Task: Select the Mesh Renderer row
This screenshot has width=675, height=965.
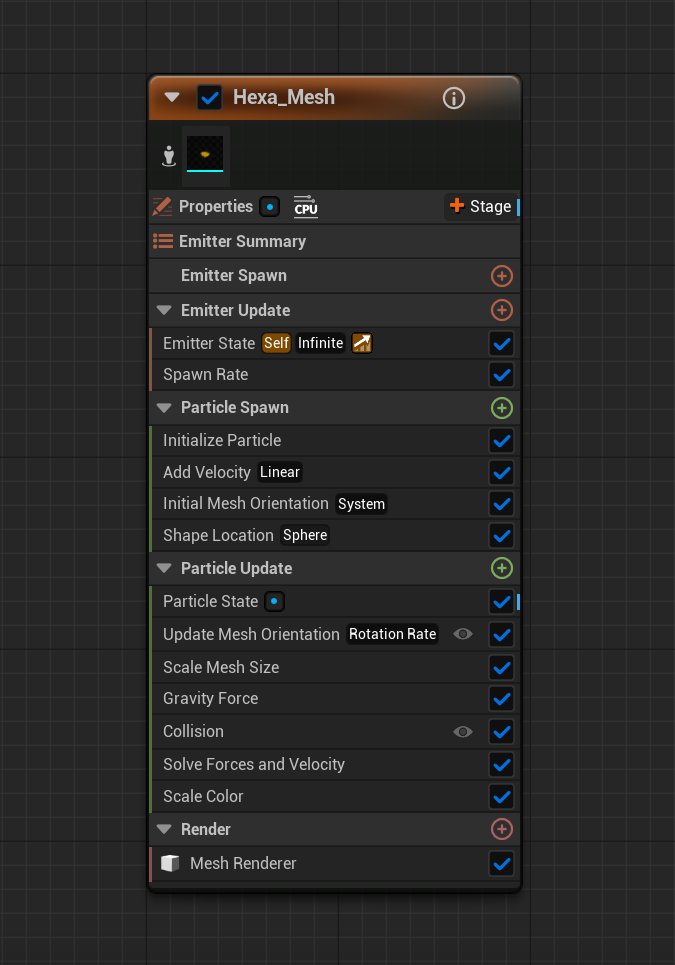Action: click(335, 863)
